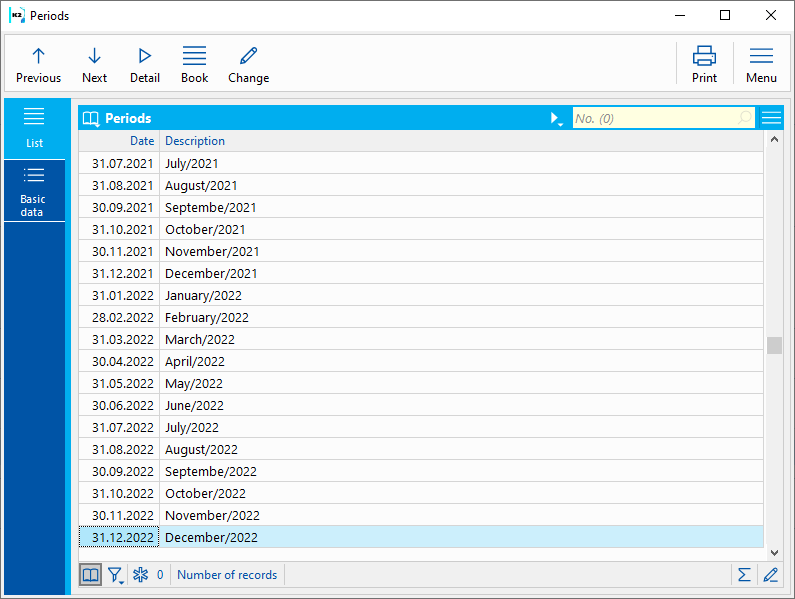Screen dimensions: 795x599
Task: Click the 31.07.2021 date cell
Action: [x=119, y=163]
